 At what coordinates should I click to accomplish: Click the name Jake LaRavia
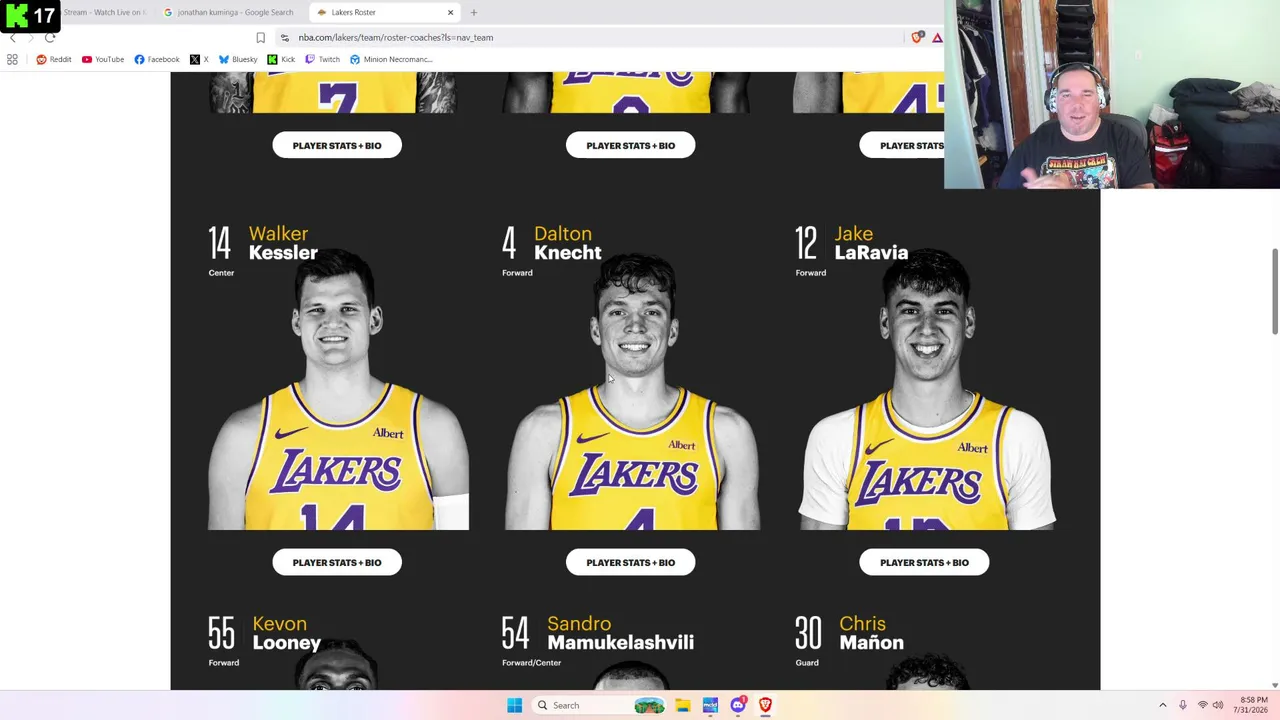(871, 243)
